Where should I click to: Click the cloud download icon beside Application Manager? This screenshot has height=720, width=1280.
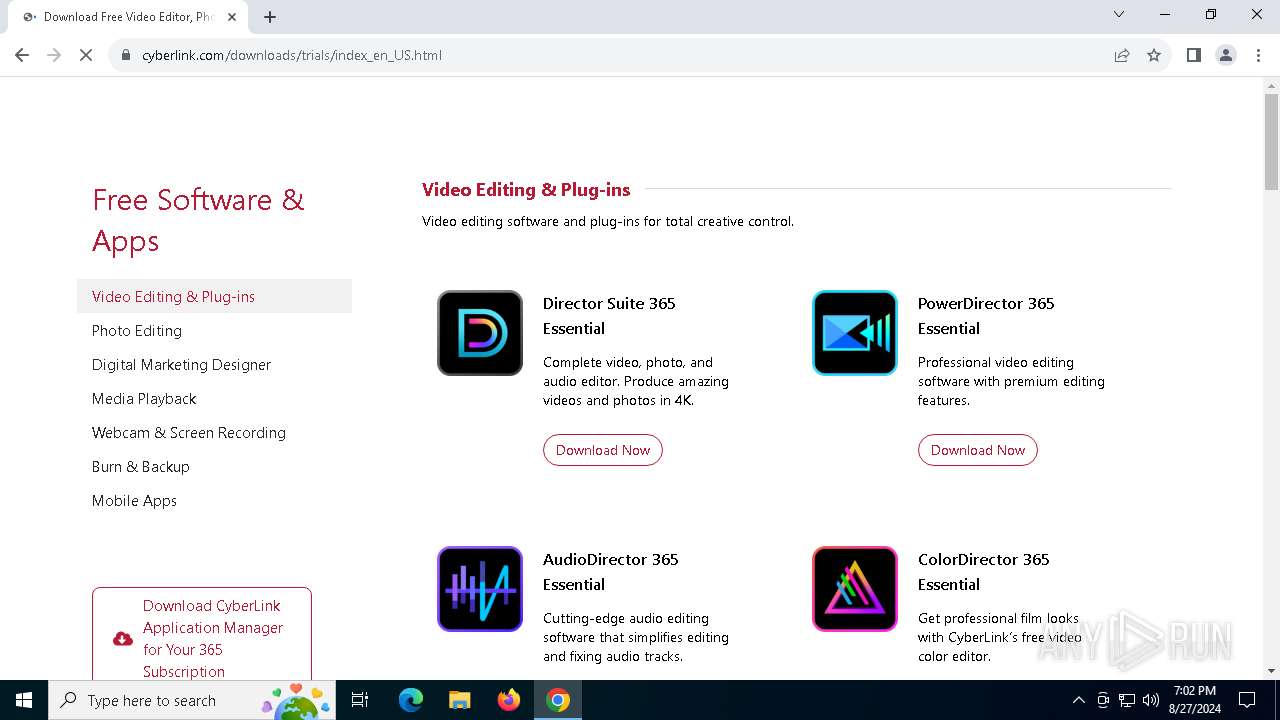tap(123, 639)
